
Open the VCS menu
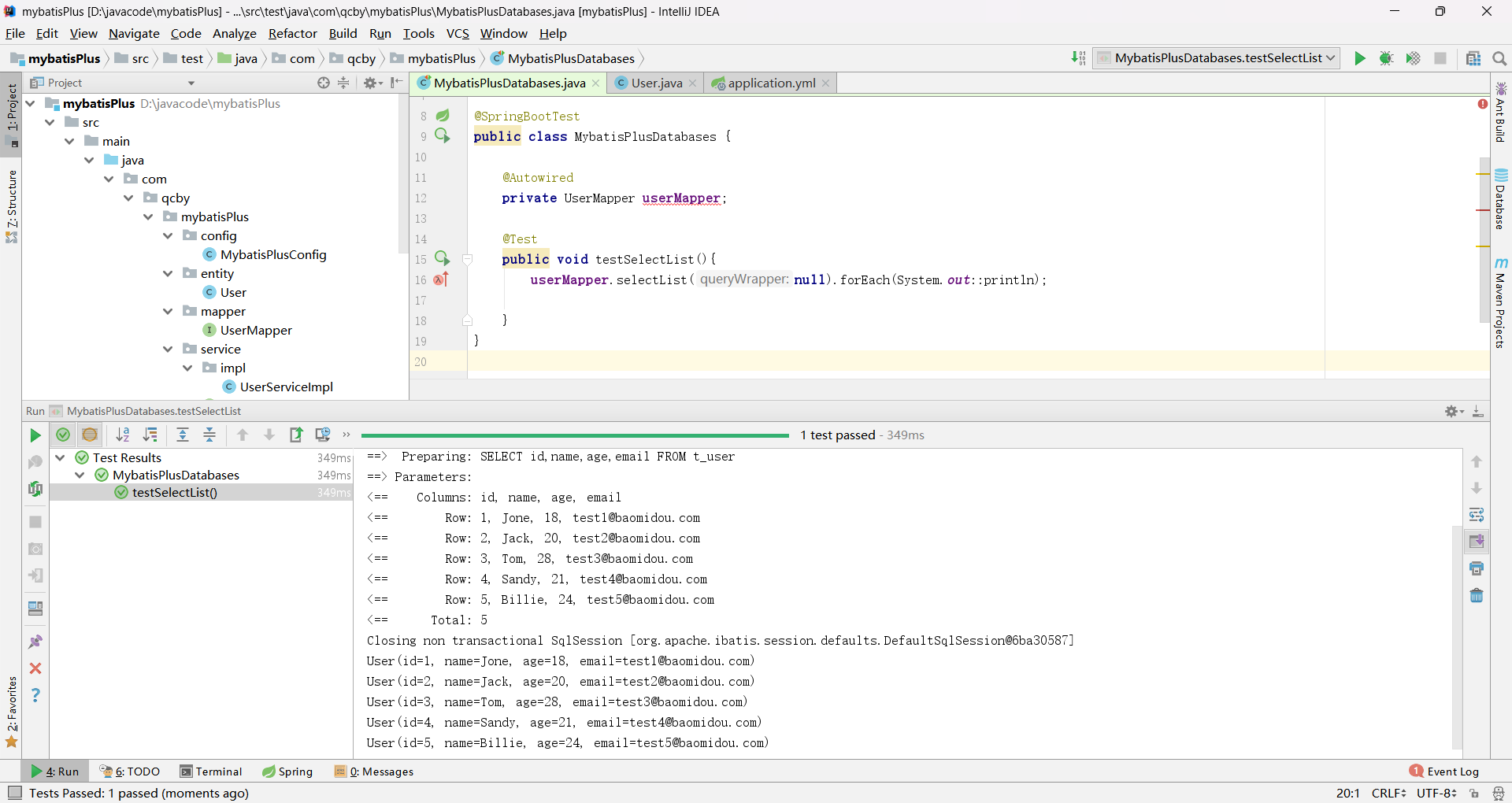(458, 33)
